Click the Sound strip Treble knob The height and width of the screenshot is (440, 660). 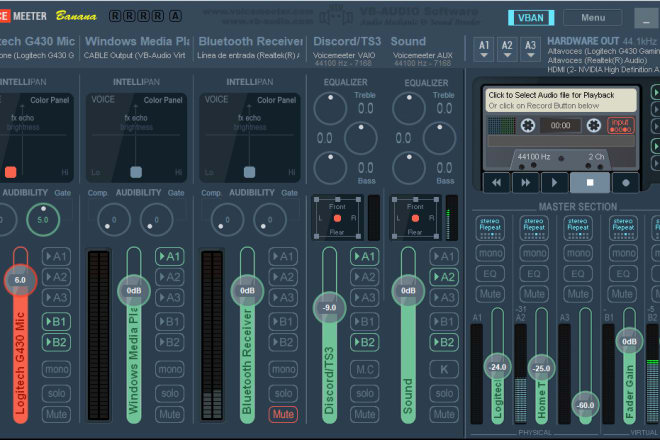(x=409, y=109)
